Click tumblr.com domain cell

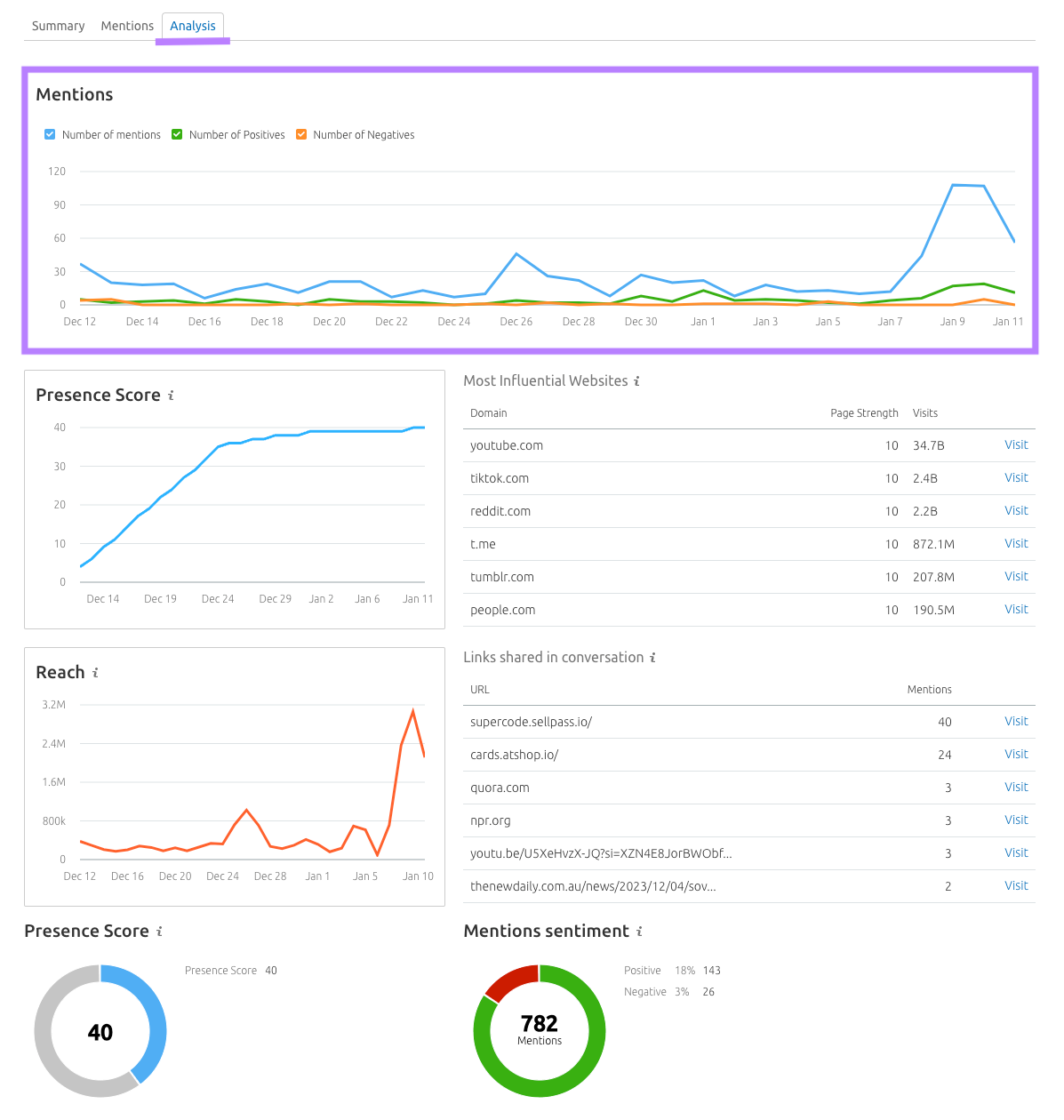(x=502, y=578)
